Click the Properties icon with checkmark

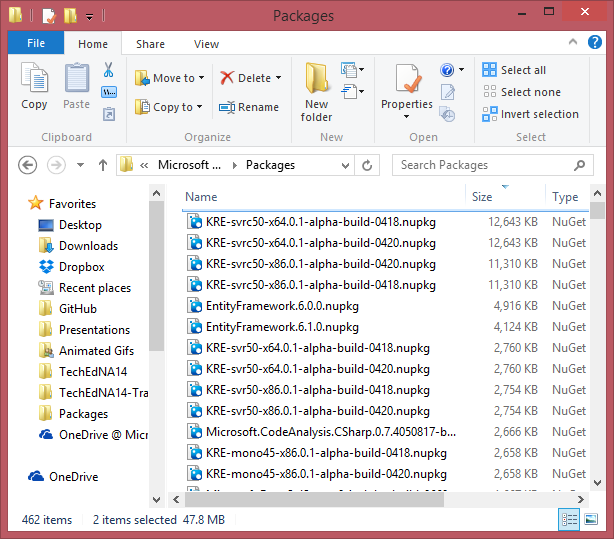(407, 78)
